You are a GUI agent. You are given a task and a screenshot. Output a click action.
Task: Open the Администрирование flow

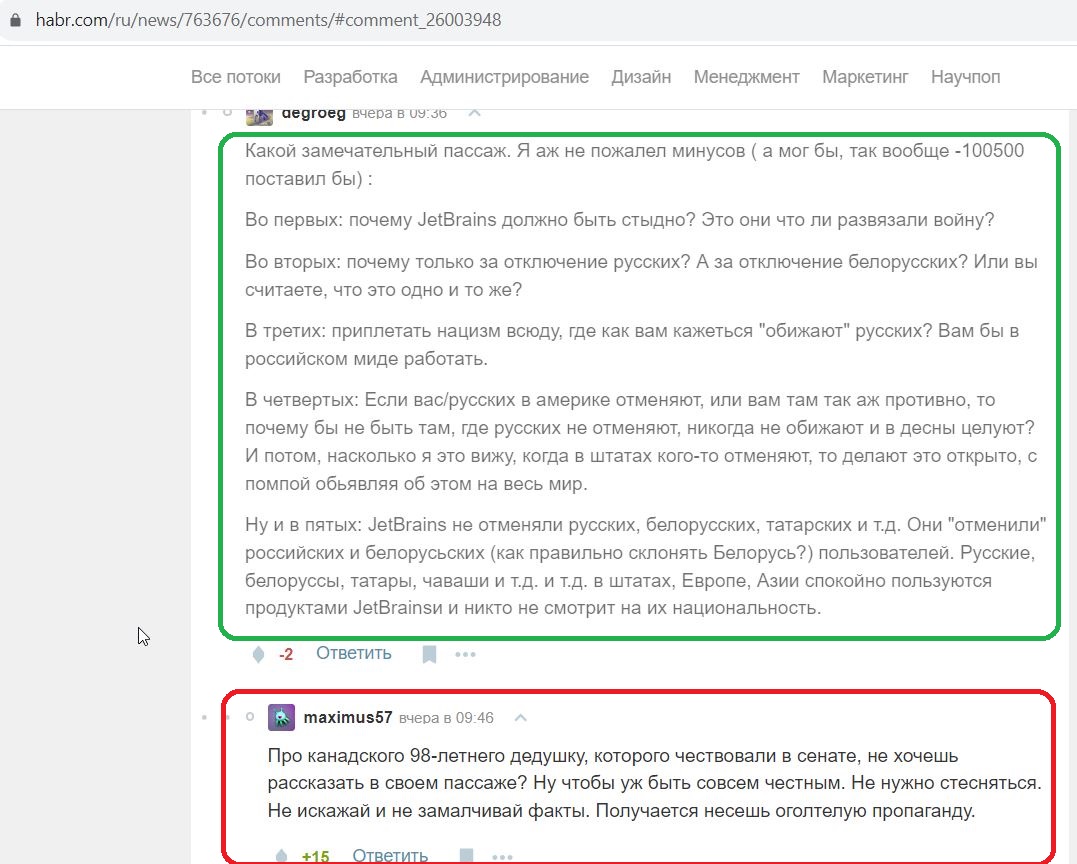(504, 77)
